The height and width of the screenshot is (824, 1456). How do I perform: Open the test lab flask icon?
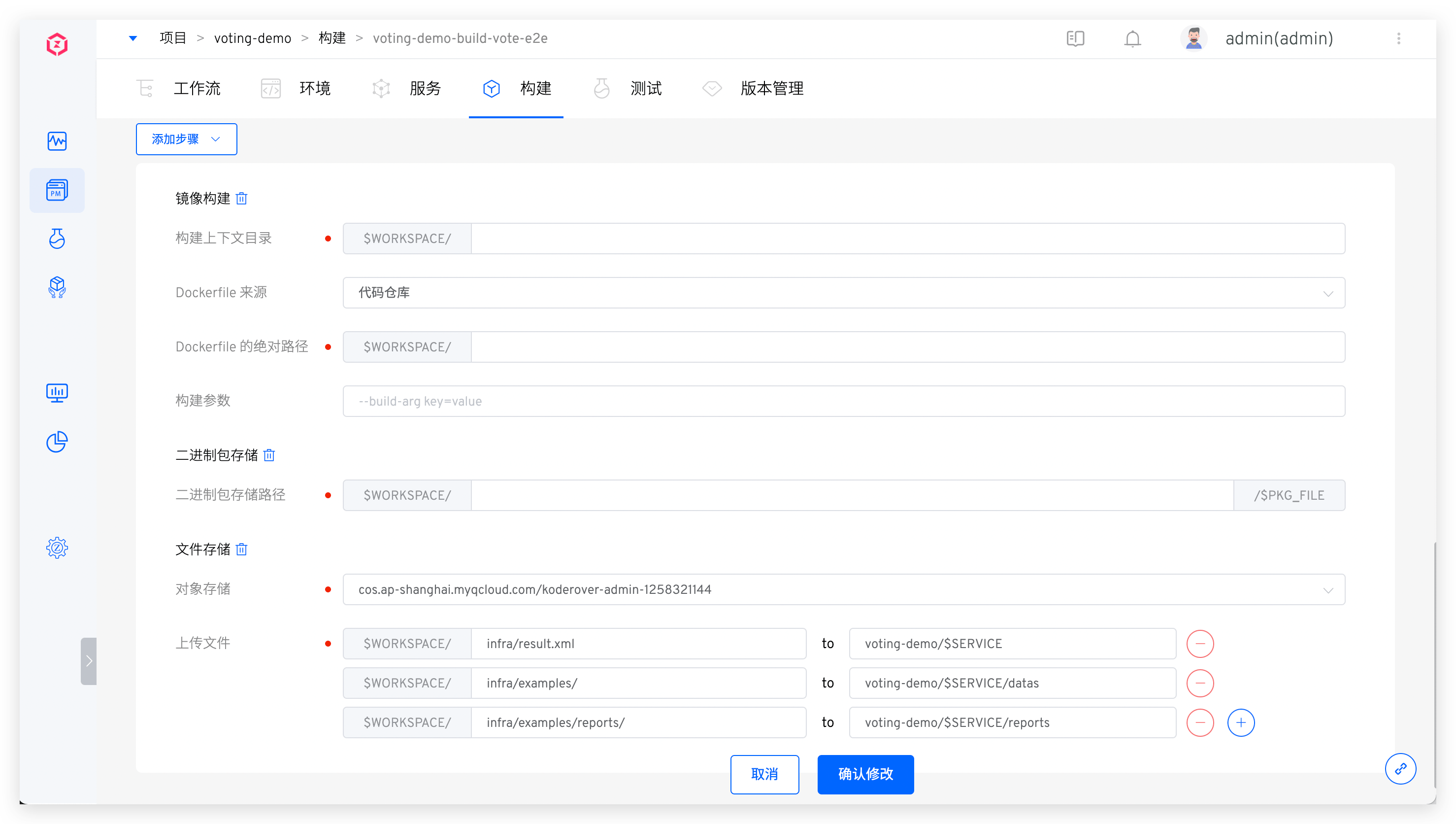pos(57,238)
